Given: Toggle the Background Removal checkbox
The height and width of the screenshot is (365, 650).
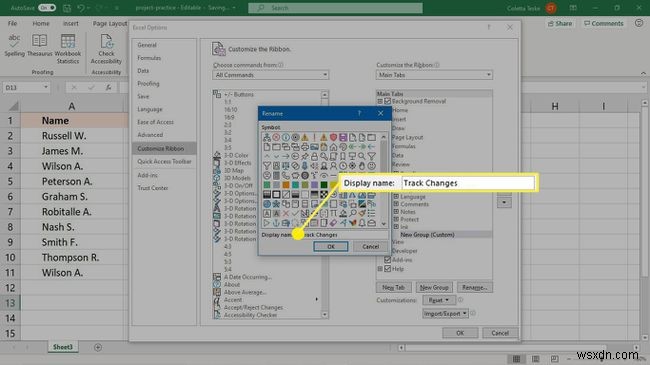Looking at the screenshot, I should (x=388, y=101).
